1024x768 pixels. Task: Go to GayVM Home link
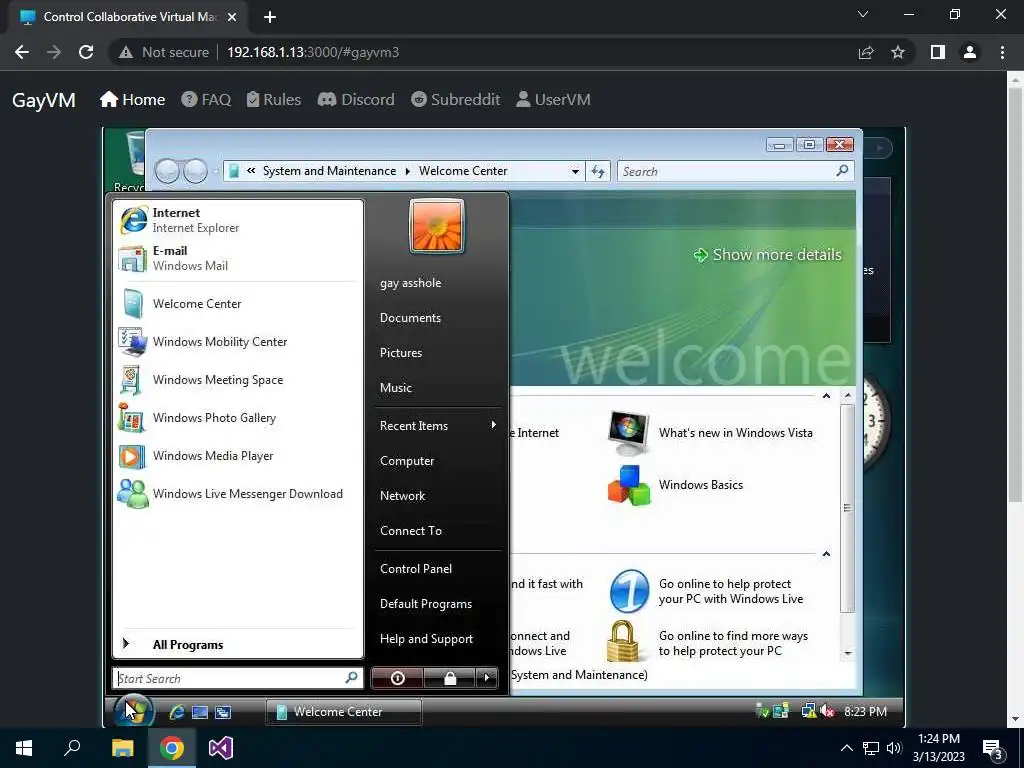pos(133,99)
